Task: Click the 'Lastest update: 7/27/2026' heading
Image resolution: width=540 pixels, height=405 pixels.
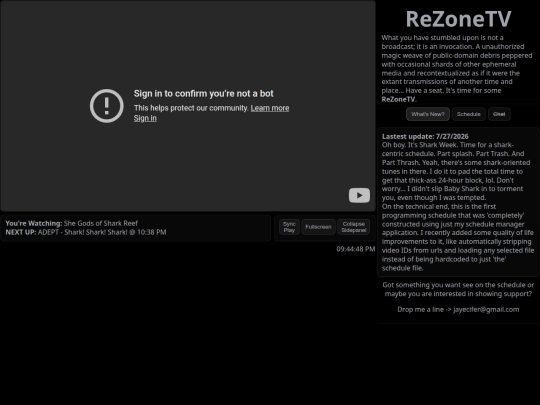Action: (x=425, y=136)
